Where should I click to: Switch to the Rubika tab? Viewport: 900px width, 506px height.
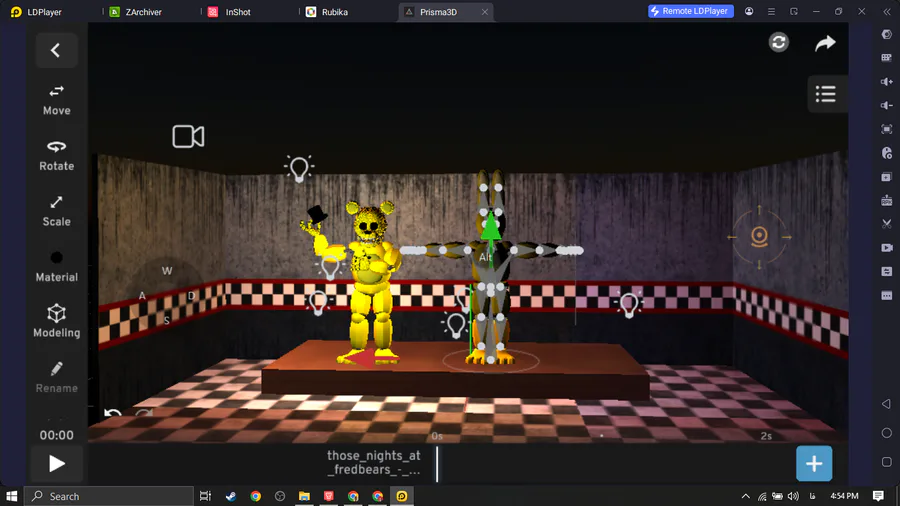pyautogui.click(x=328, y=12)
